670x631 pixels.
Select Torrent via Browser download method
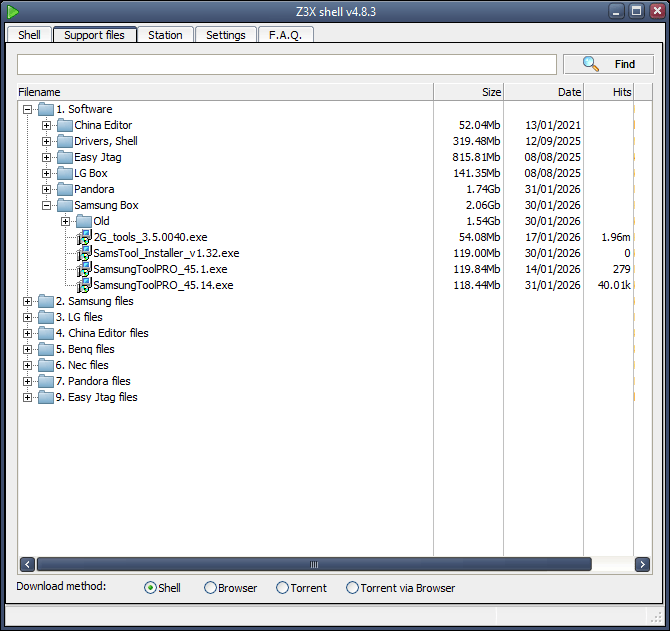[x=352, y=588]
